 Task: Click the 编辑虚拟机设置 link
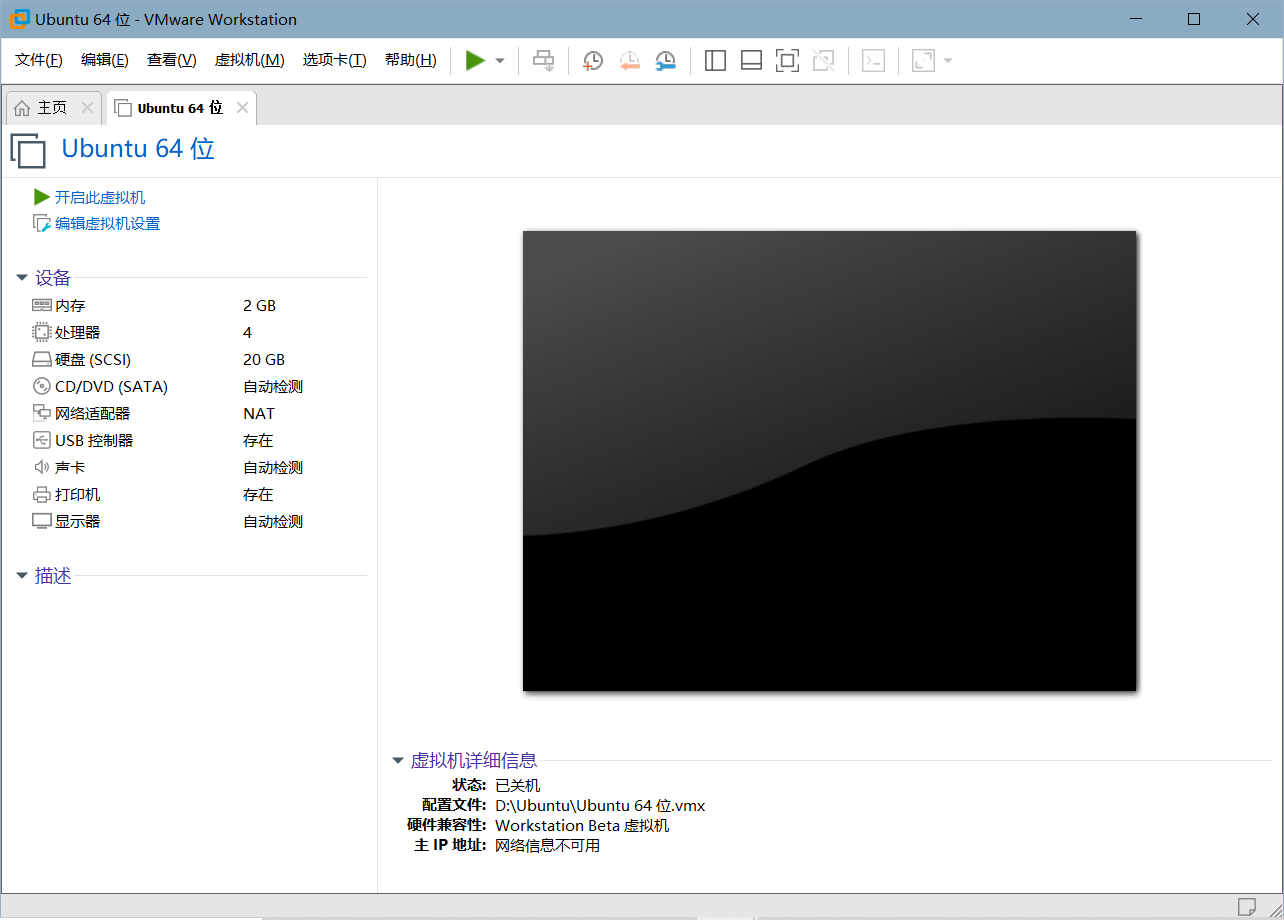point(107,224)
